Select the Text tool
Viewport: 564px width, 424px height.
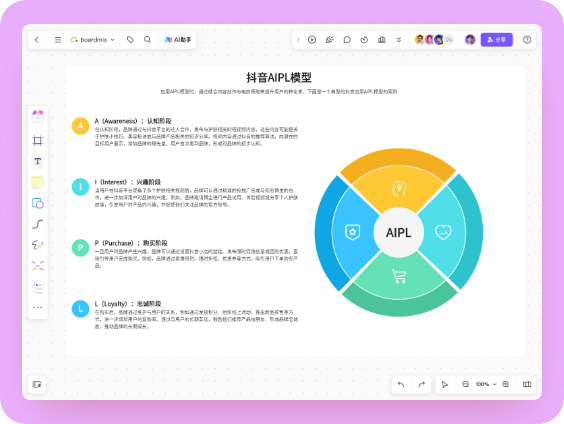[38, 161]
